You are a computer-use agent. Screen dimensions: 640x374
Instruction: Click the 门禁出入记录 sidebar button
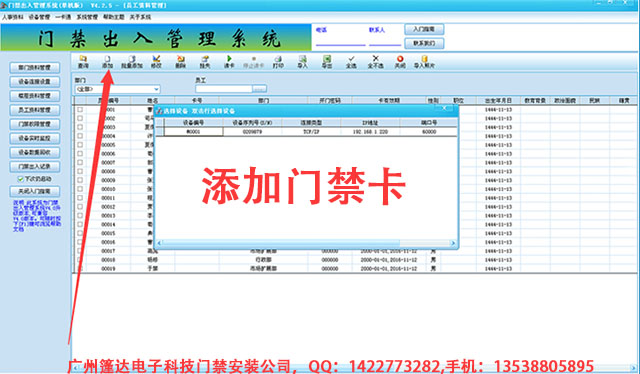coord(35,167)
